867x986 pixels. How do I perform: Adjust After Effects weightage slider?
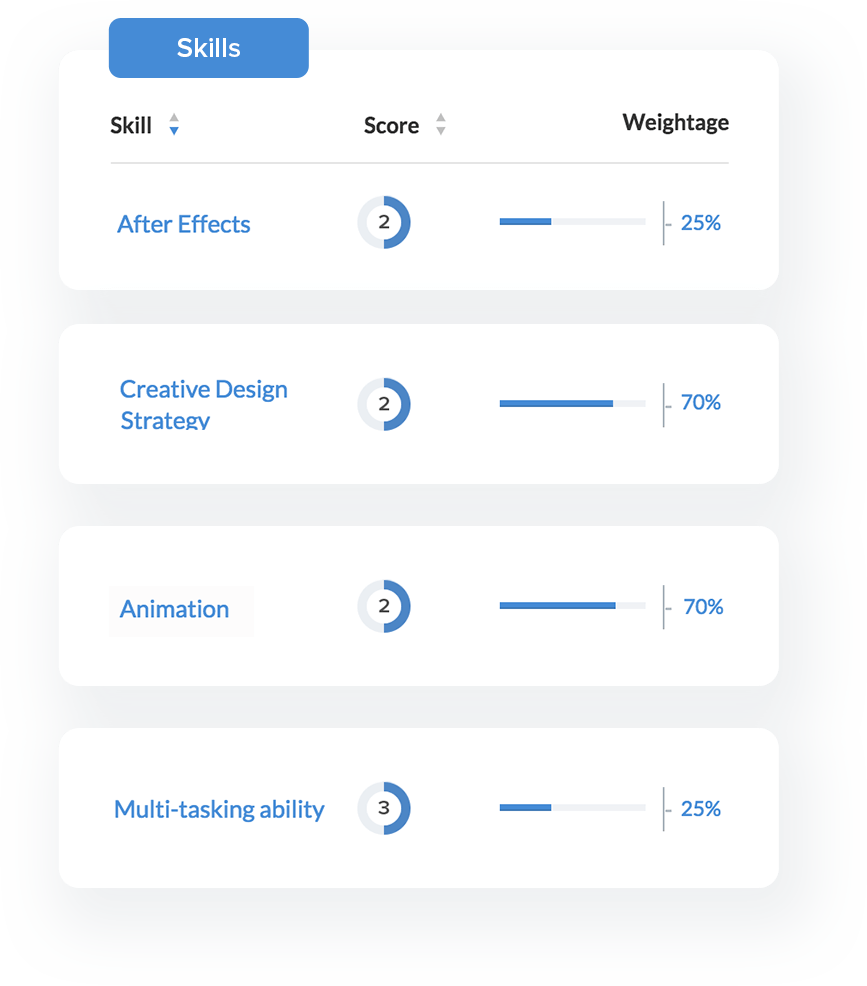572,221
